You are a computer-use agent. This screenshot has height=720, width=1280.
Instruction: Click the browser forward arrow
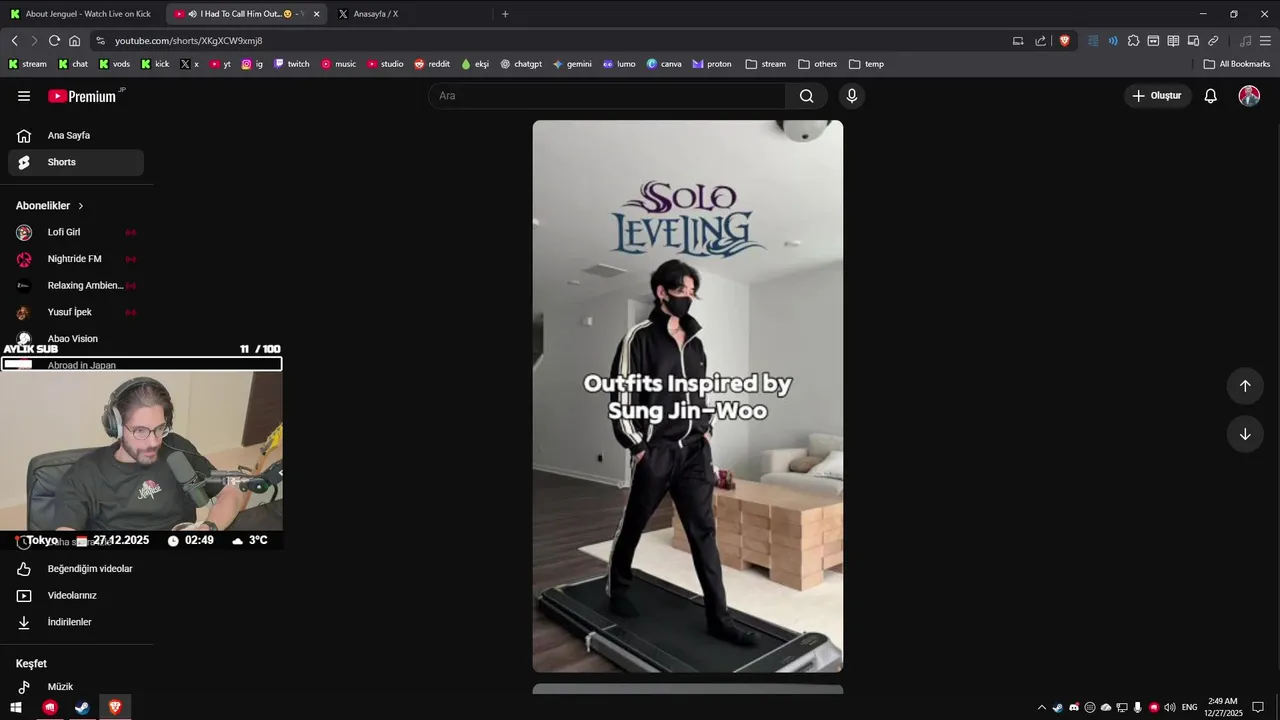pos(34,41)
